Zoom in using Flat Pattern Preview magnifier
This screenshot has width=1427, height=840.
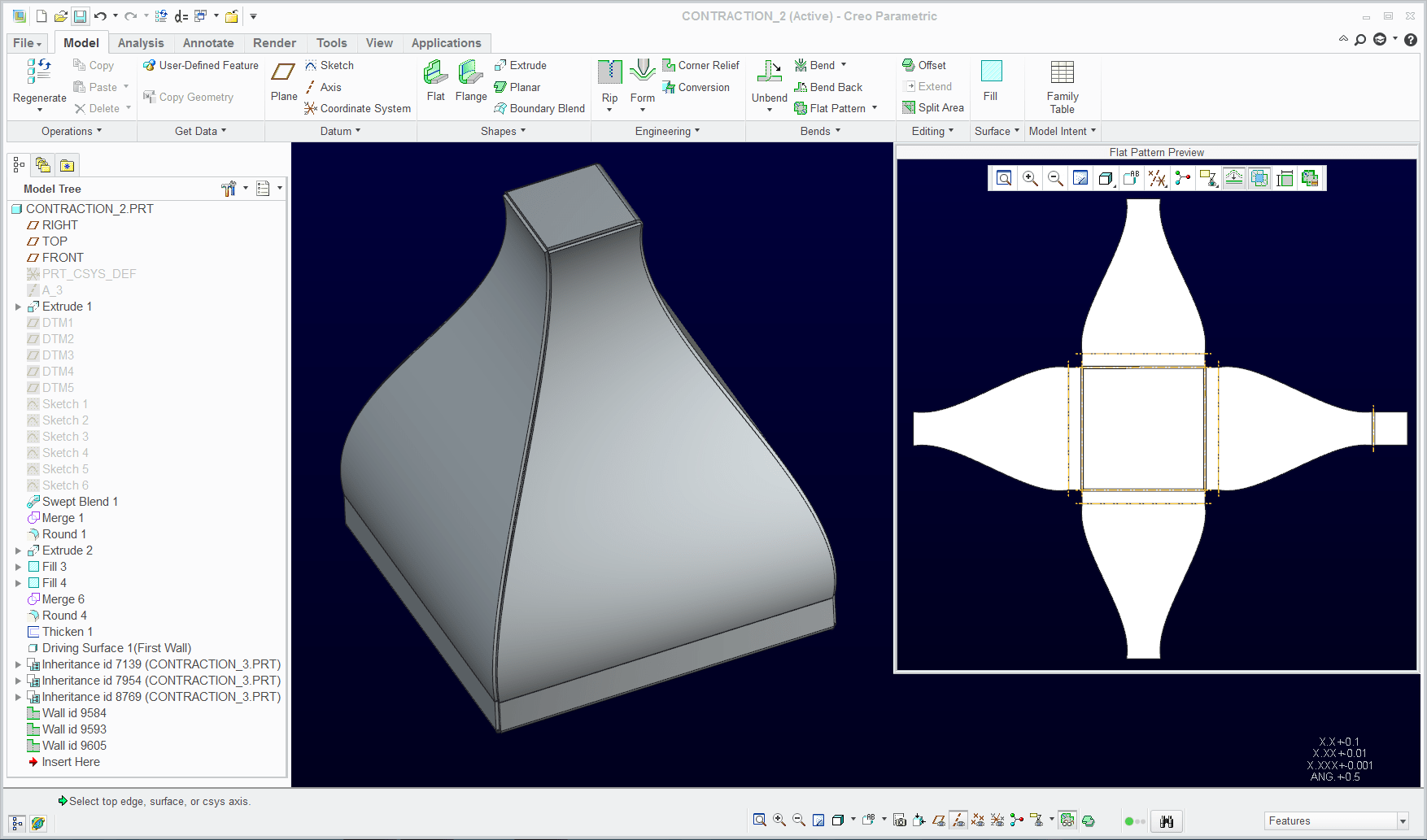(1030, 178)
